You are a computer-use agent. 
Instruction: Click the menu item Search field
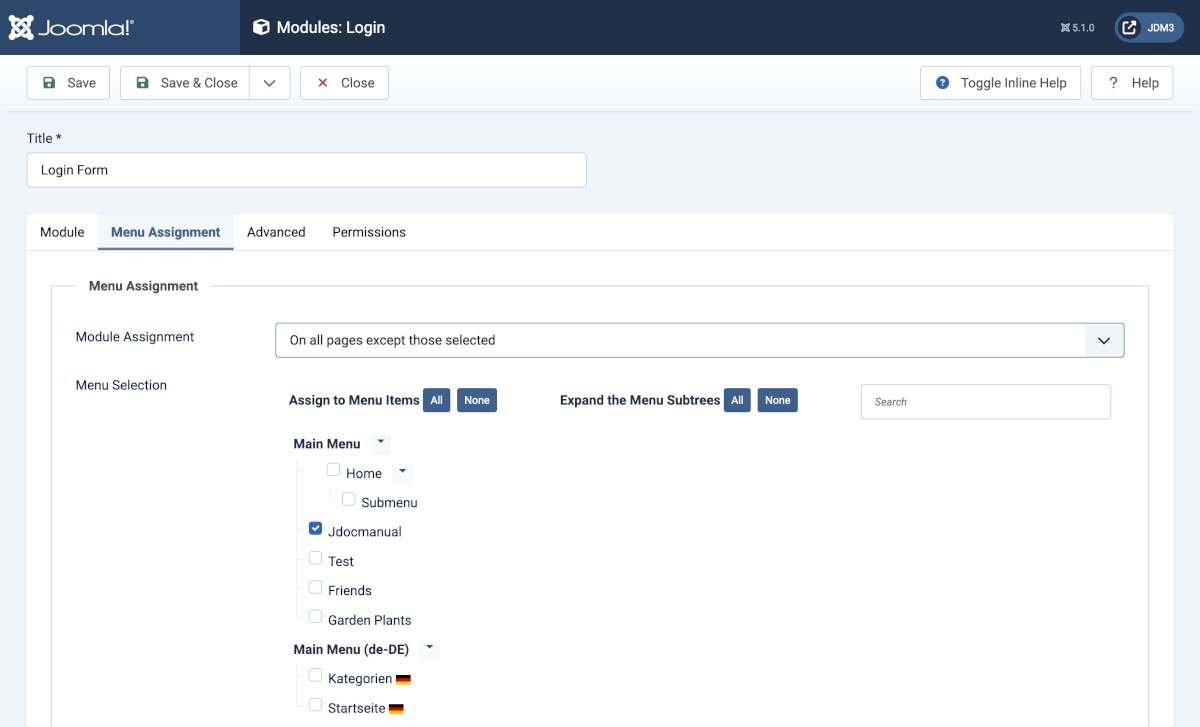[x=985, y=402]
